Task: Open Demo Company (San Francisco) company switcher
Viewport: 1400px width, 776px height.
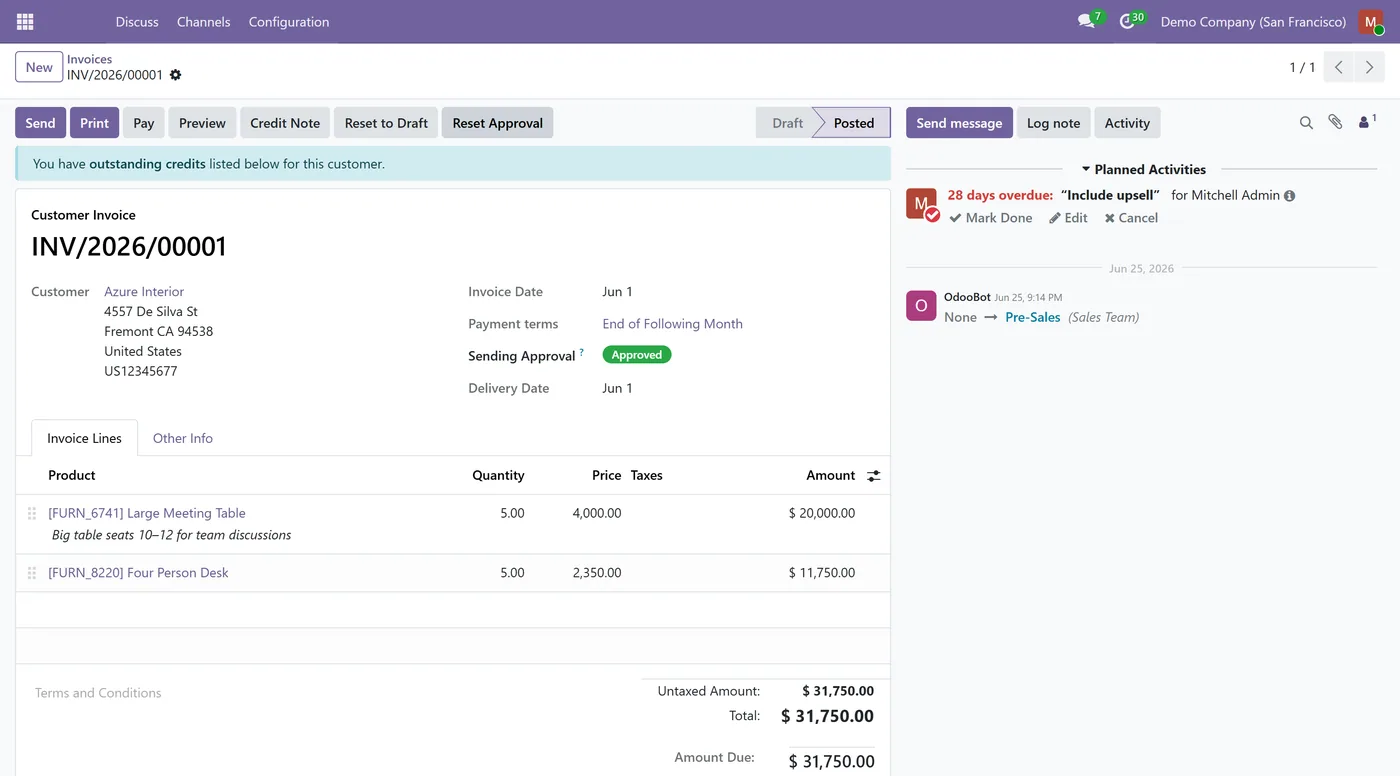Action: coord(1253,21)
